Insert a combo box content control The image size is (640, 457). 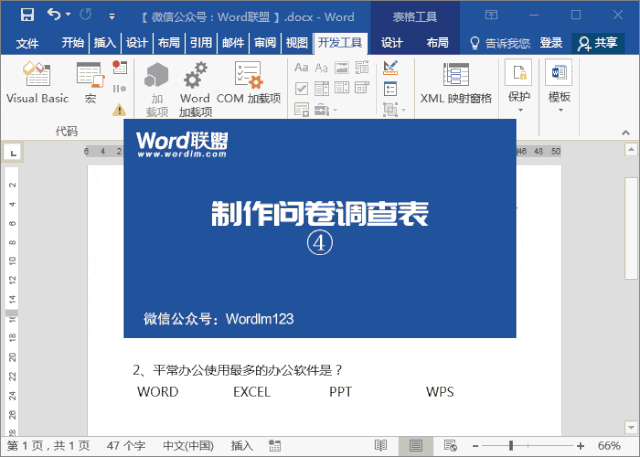pos(321,88)
